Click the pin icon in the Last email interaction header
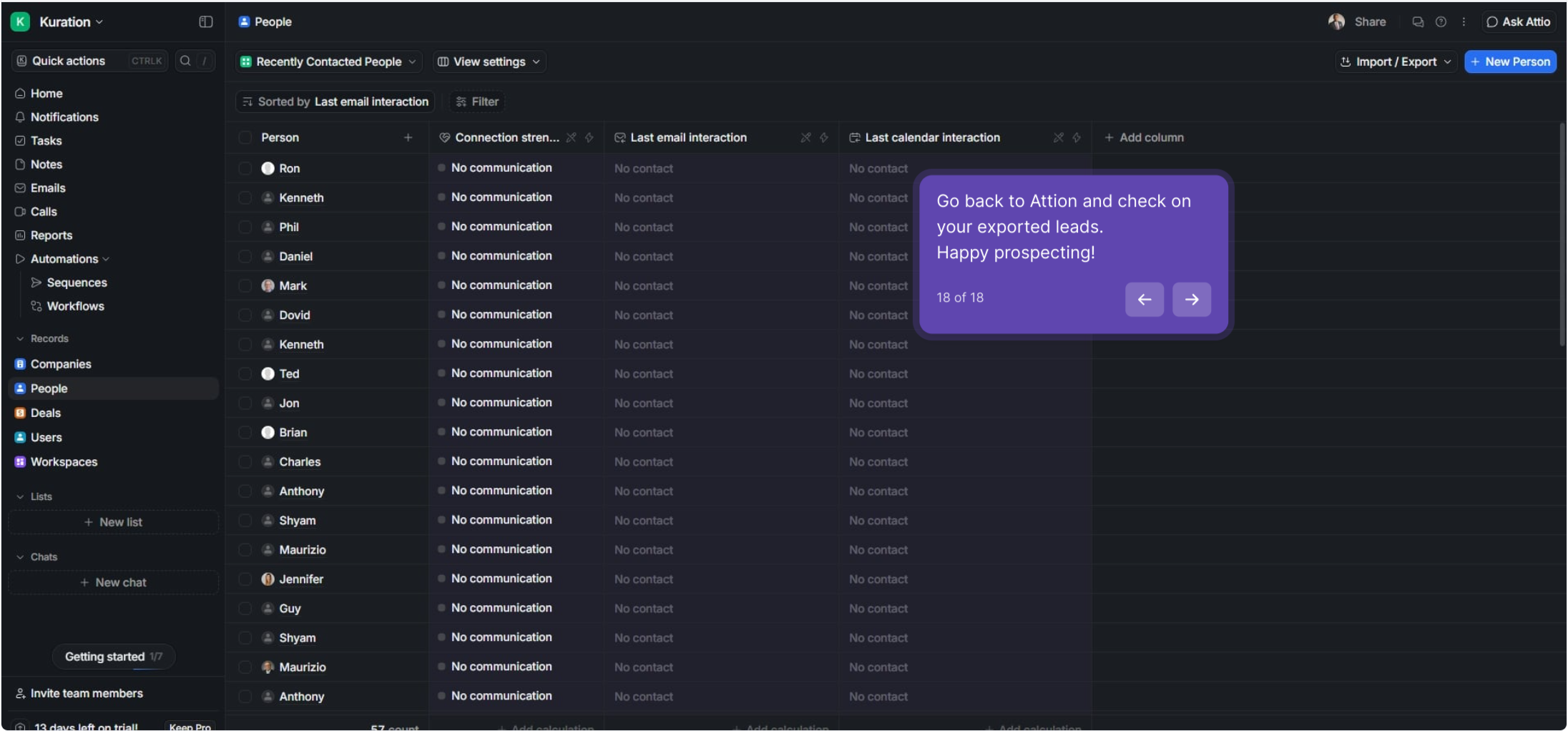Image resolution: width=1568 pixels, height=731 pixels. tap(805, 137)
